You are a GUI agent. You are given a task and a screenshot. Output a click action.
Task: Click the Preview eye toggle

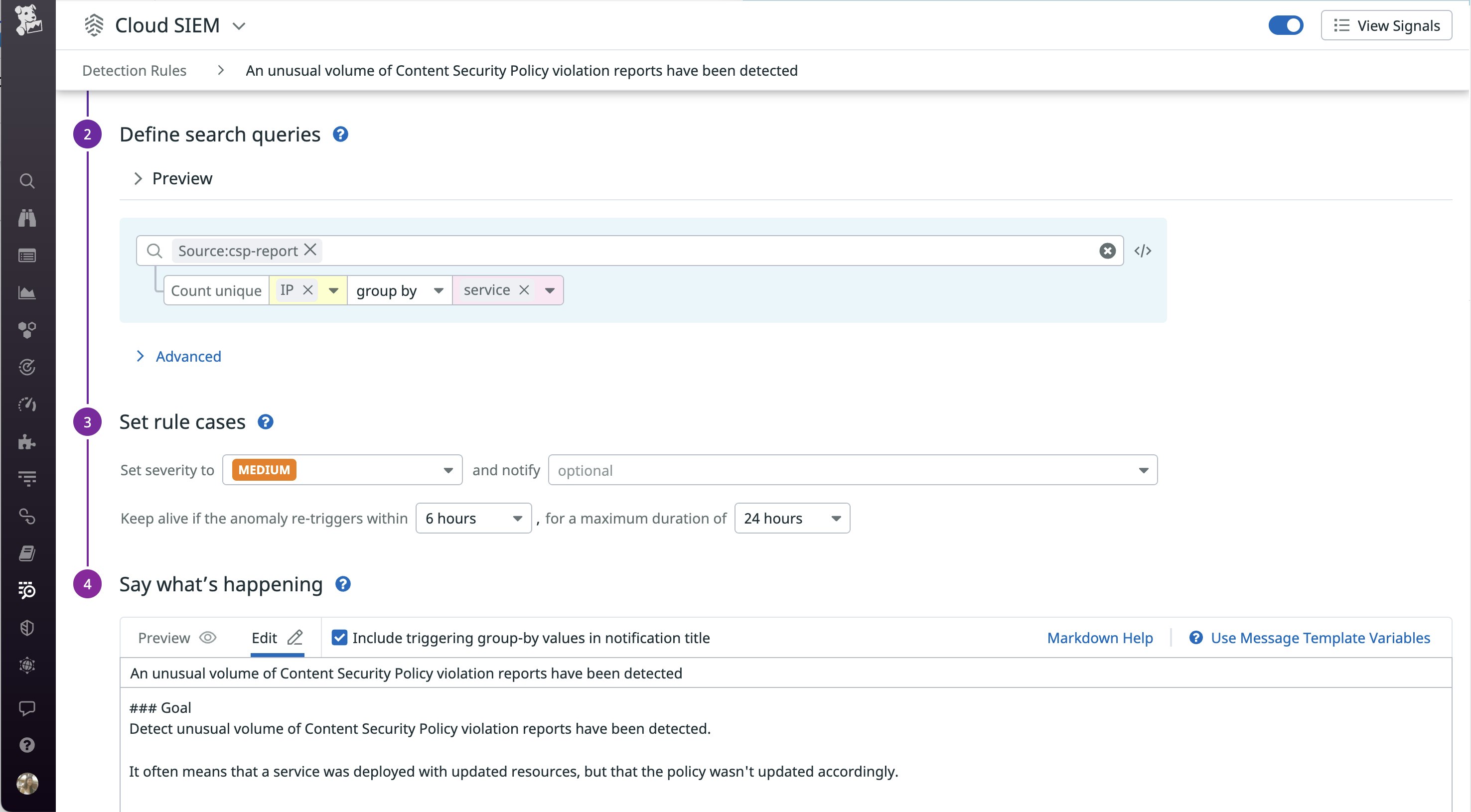tap(176, 638)
